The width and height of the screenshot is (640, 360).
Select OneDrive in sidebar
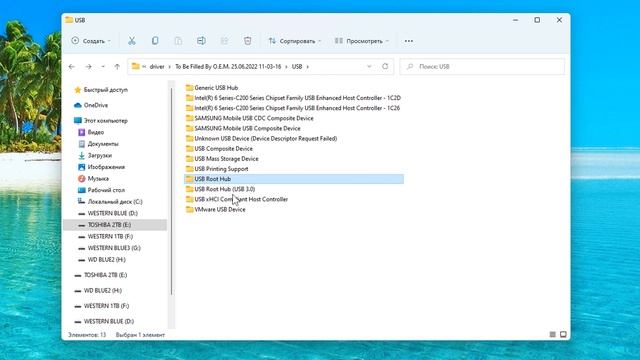[x=96, y=105]
